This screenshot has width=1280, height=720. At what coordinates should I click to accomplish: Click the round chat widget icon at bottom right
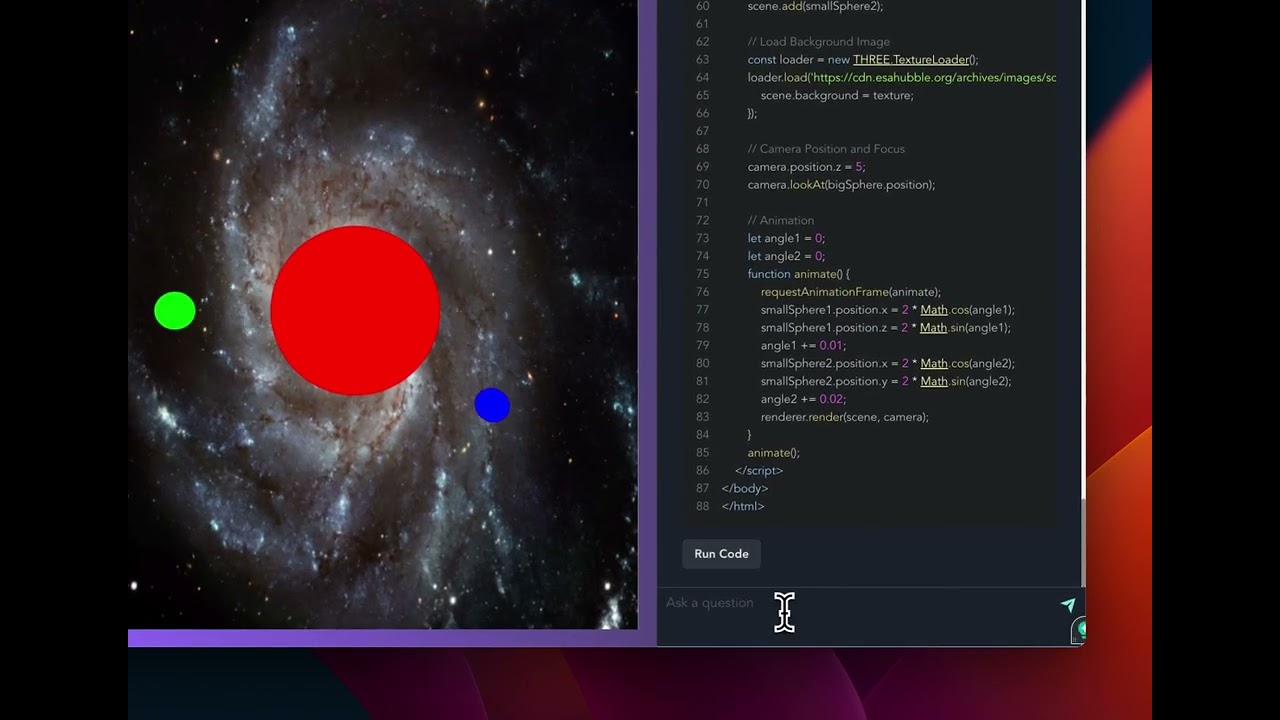coord(1080,630)
